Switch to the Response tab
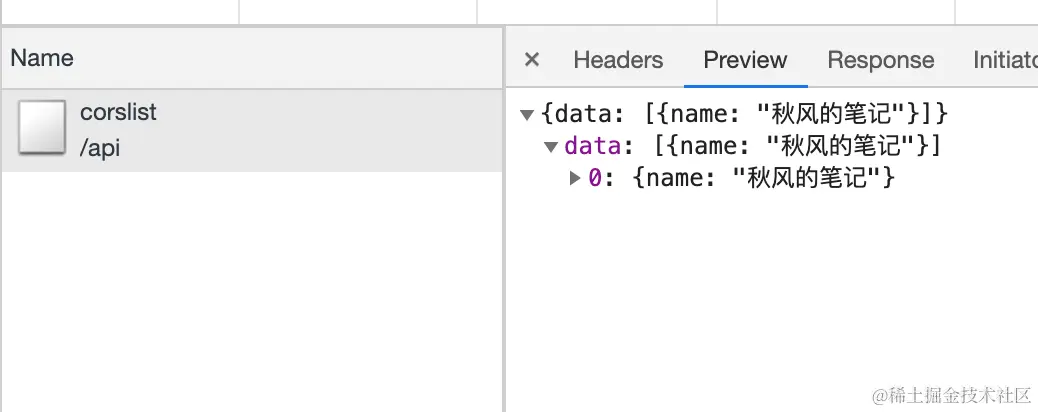The height and width of the screenshot is (412, 1038). tap(880, 60)
